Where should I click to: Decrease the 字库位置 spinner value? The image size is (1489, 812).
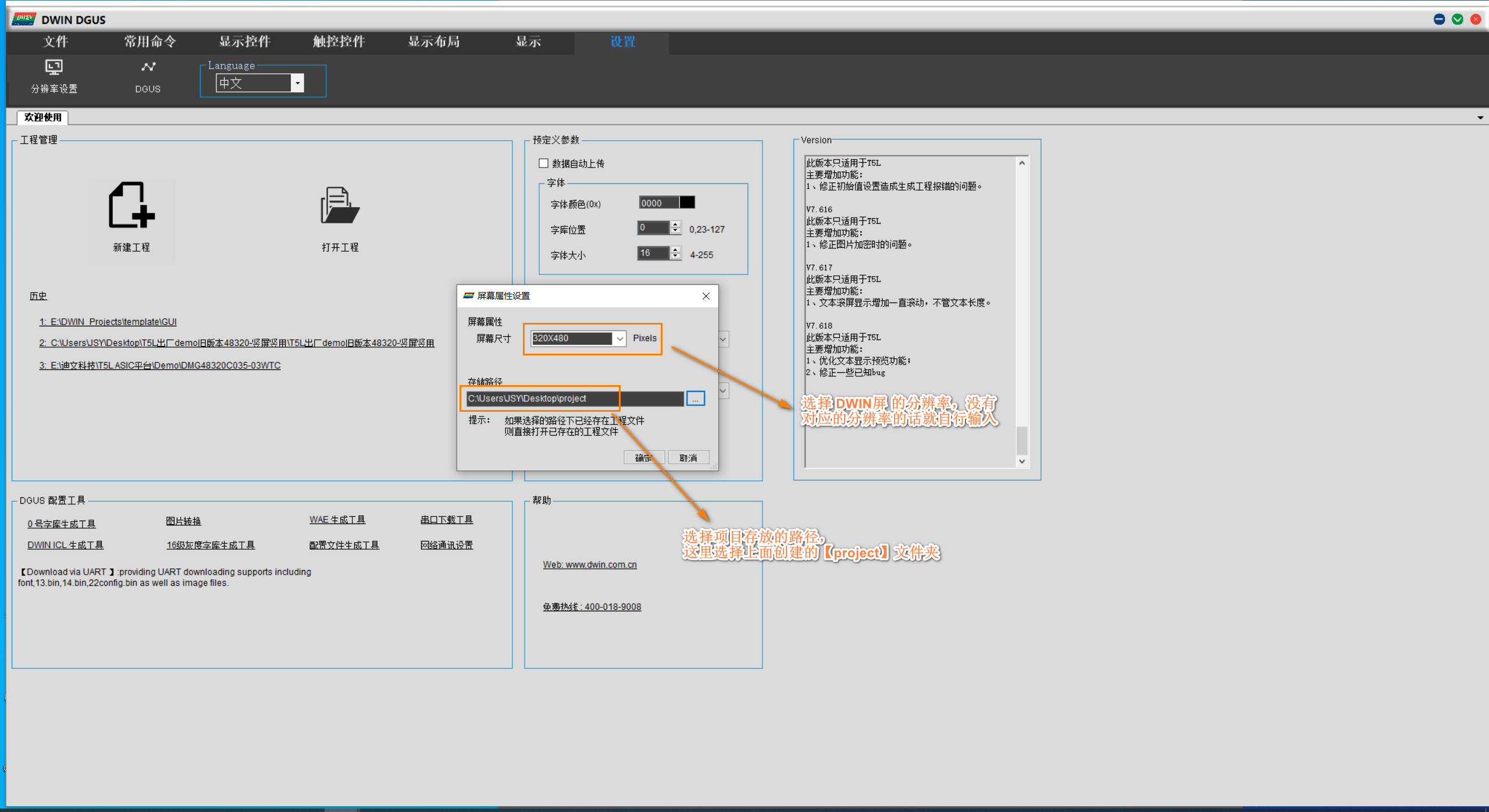click(x=675, y=231)
